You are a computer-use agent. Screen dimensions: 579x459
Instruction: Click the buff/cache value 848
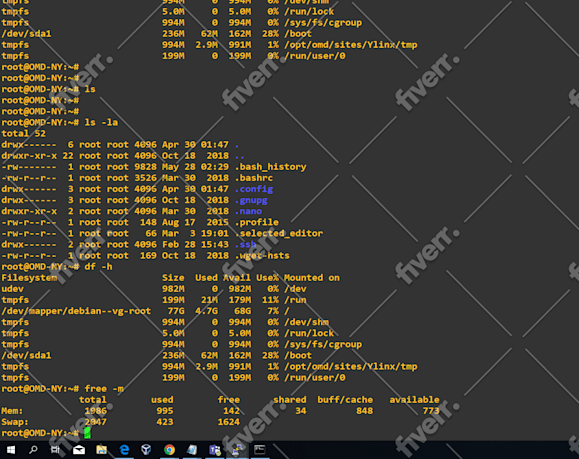pos(364,411)
